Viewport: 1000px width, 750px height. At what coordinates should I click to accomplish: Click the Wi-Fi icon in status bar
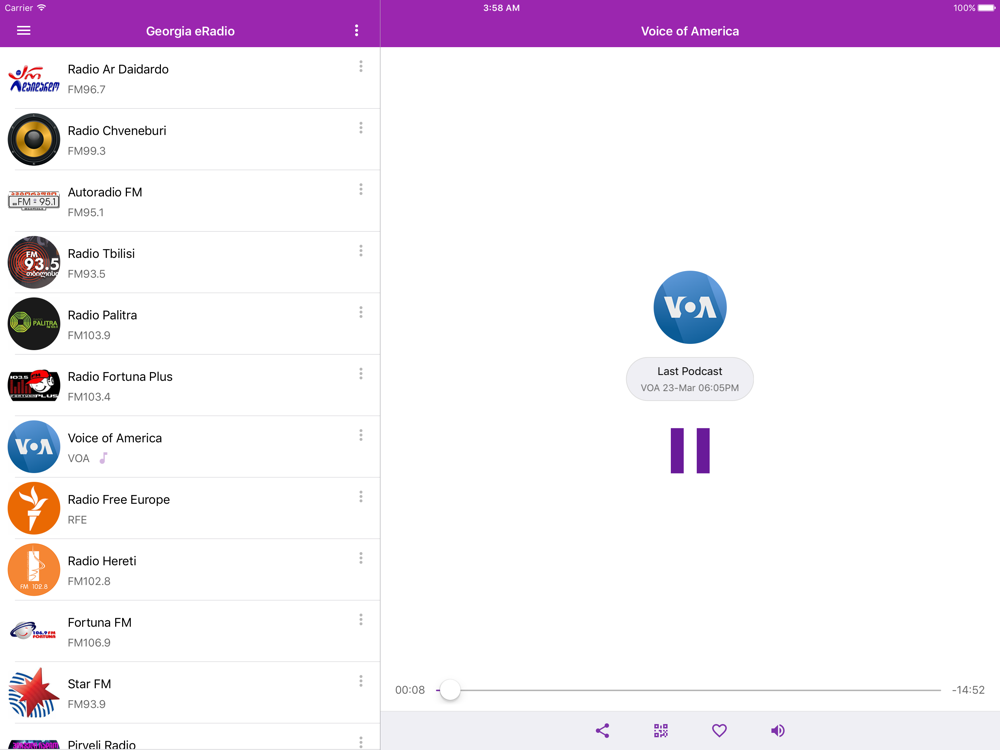pos(41,8)
